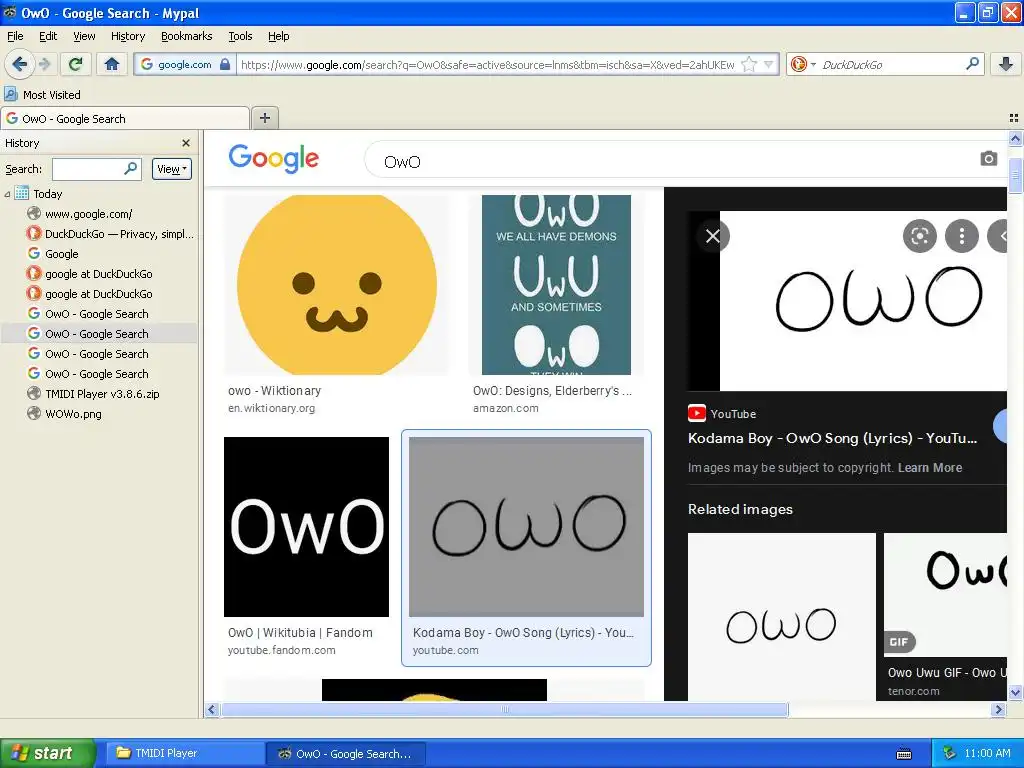Open the OwO Designs amazon.com thumbnail

pos(556,285)
